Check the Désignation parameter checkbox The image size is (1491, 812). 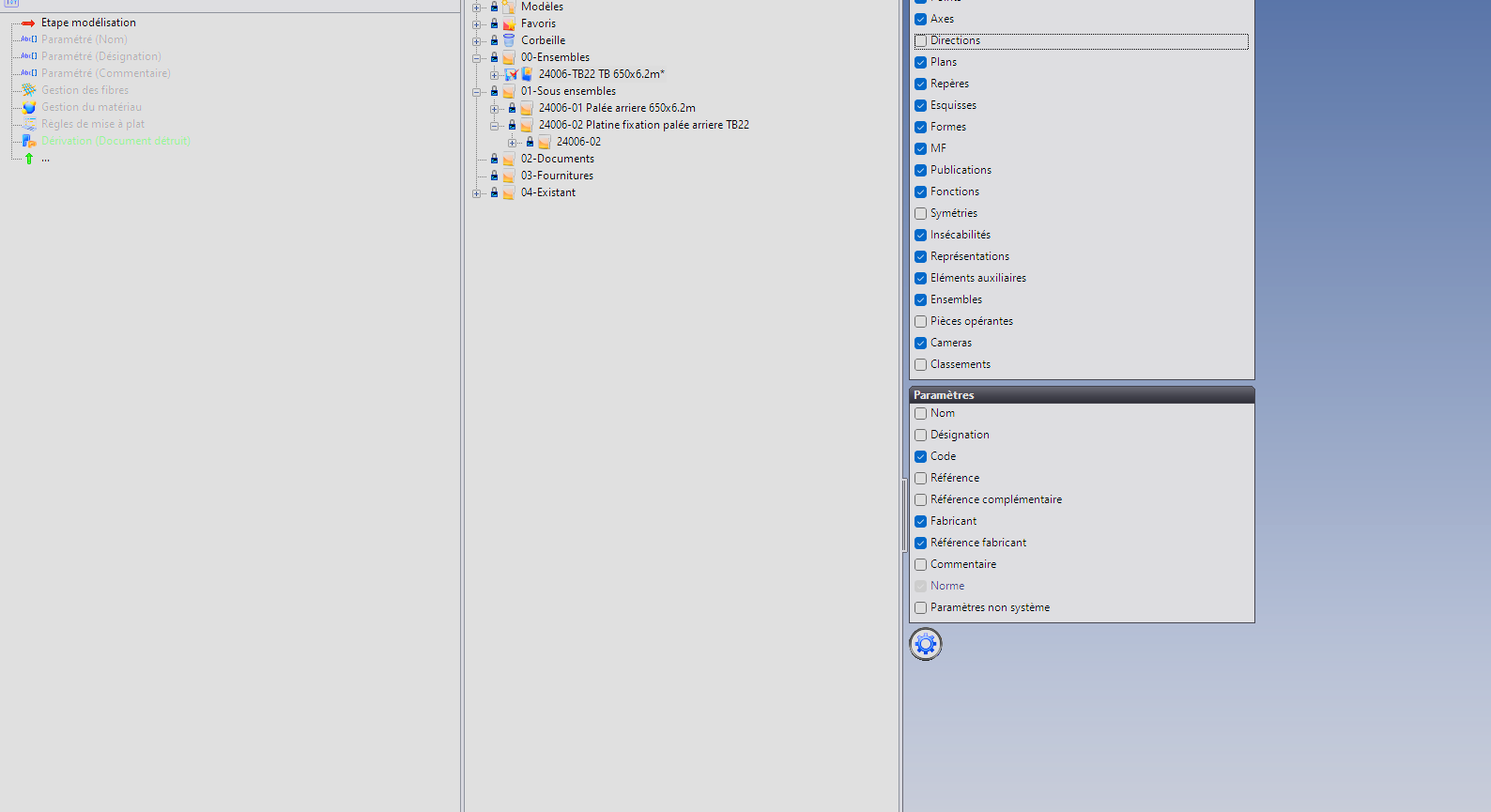point(921,436)
